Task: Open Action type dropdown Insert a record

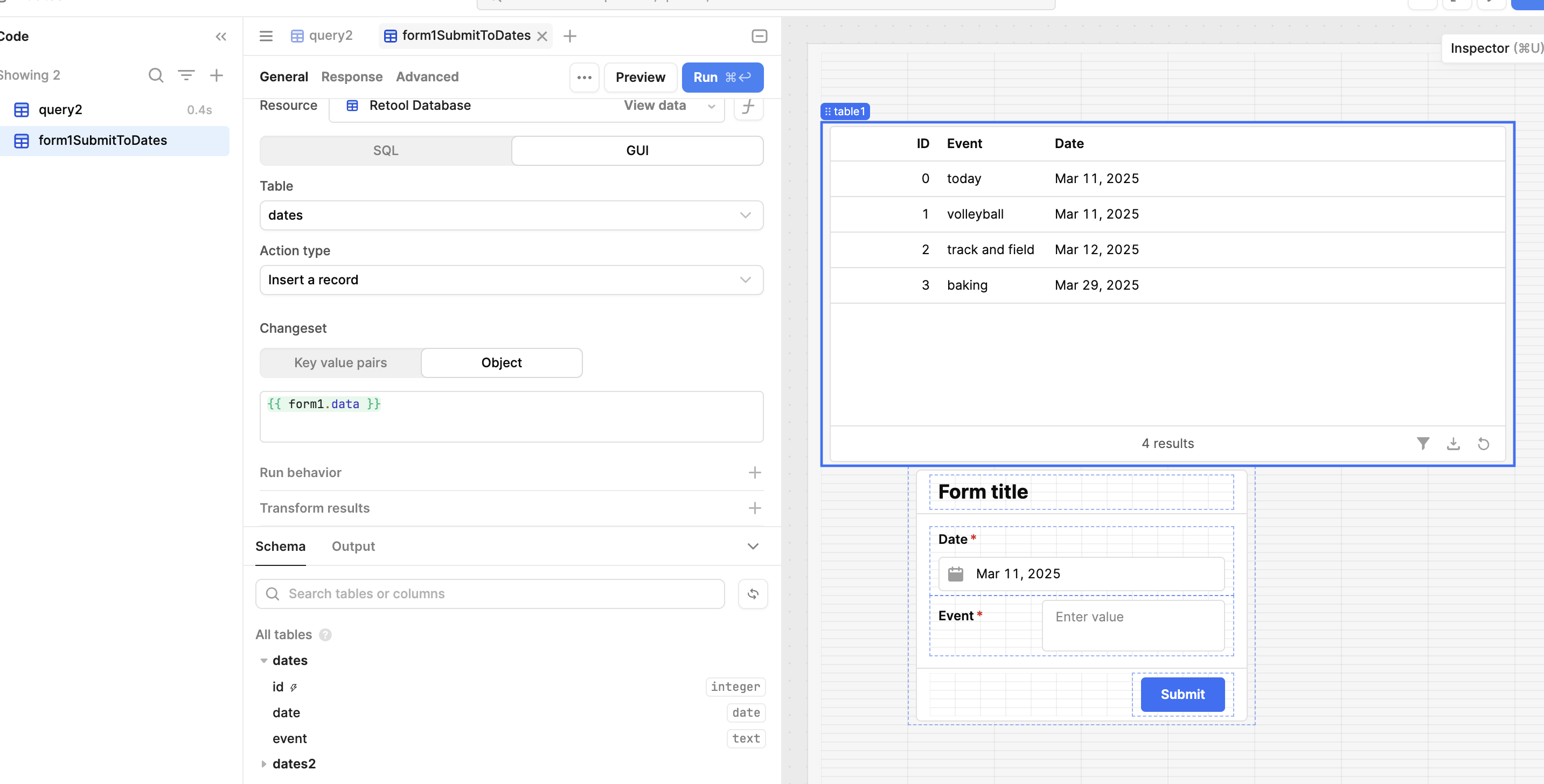Action: click(x=511, y=279)
